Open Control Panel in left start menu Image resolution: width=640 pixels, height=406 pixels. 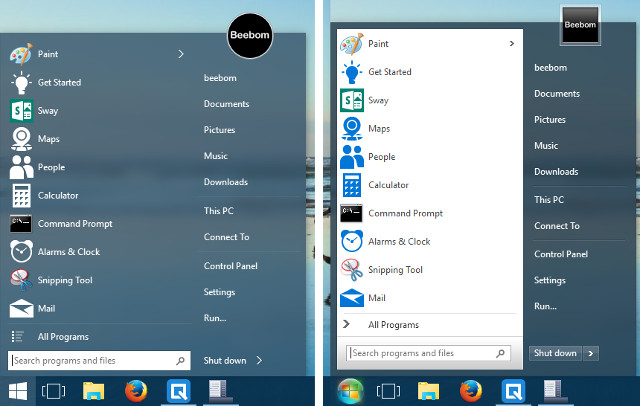tap(231, 266)
